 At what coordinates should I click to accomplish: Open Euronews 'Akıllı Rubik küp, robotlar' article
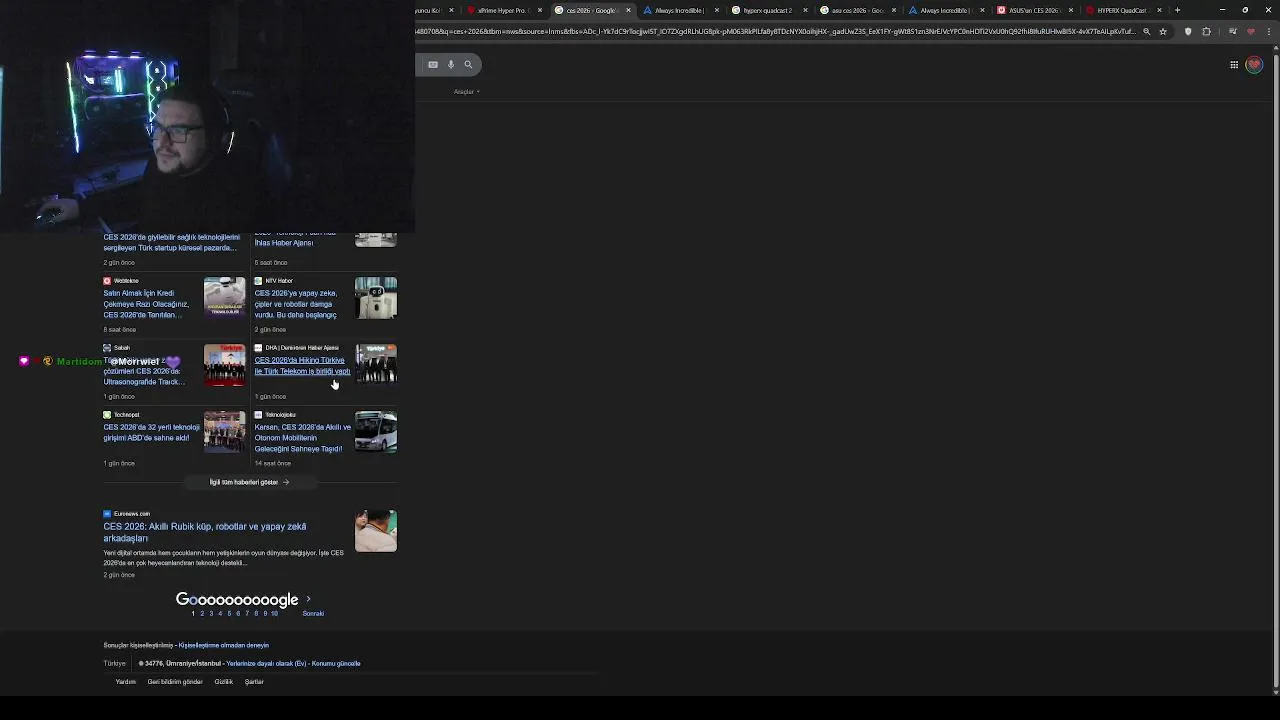click(x=205, y=532)
